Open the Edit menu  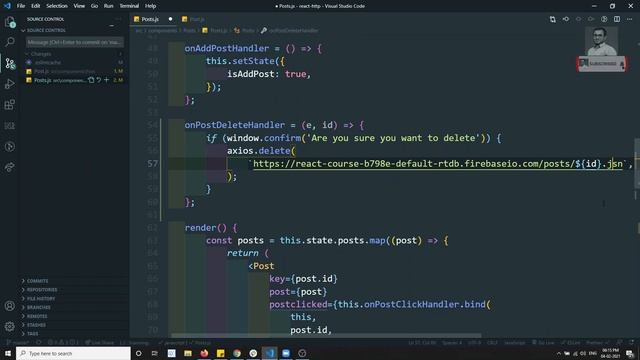point(36,6)
